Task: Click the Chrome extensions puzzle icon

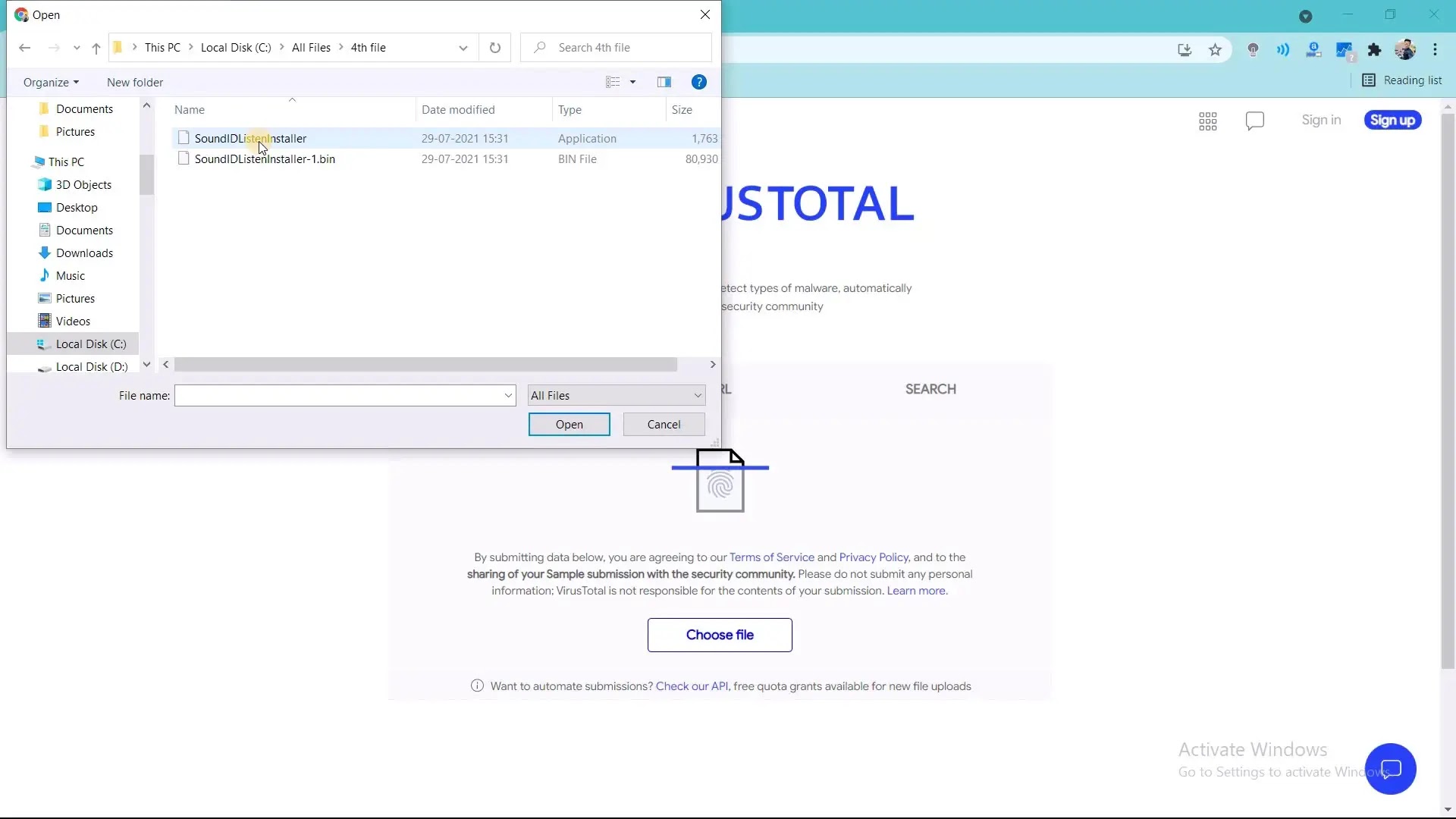Action: point(1374,50)
